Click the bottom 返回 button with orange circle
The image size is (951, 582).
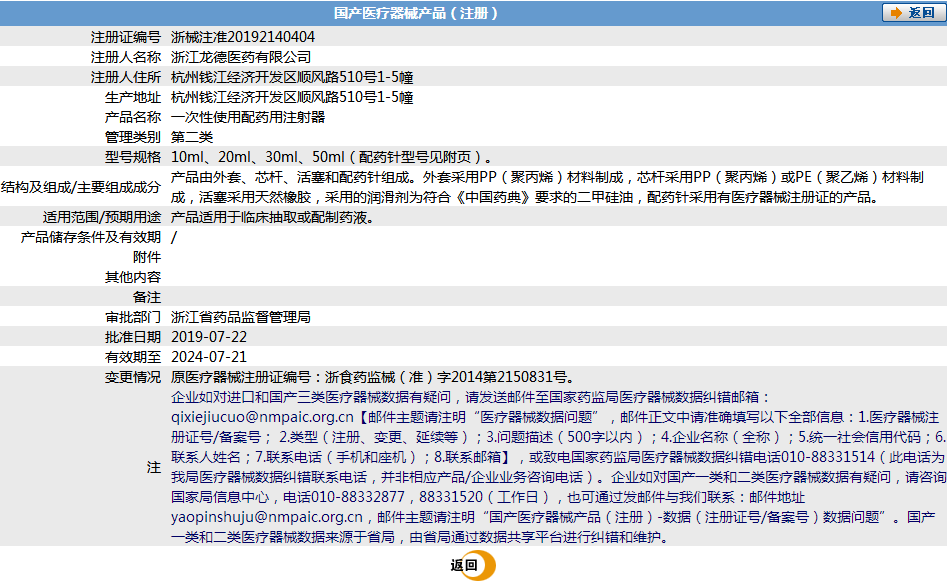click(x=472, y=565)
